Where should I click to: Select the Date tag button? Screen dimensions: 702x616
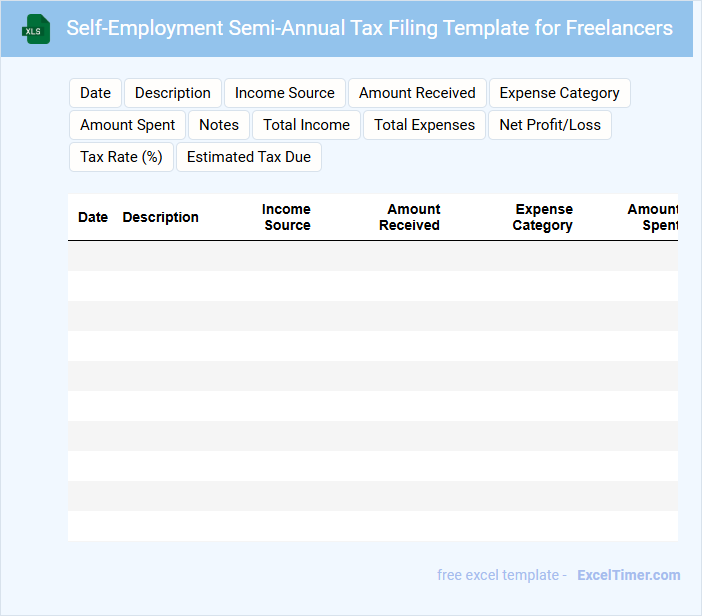point(96,93)
